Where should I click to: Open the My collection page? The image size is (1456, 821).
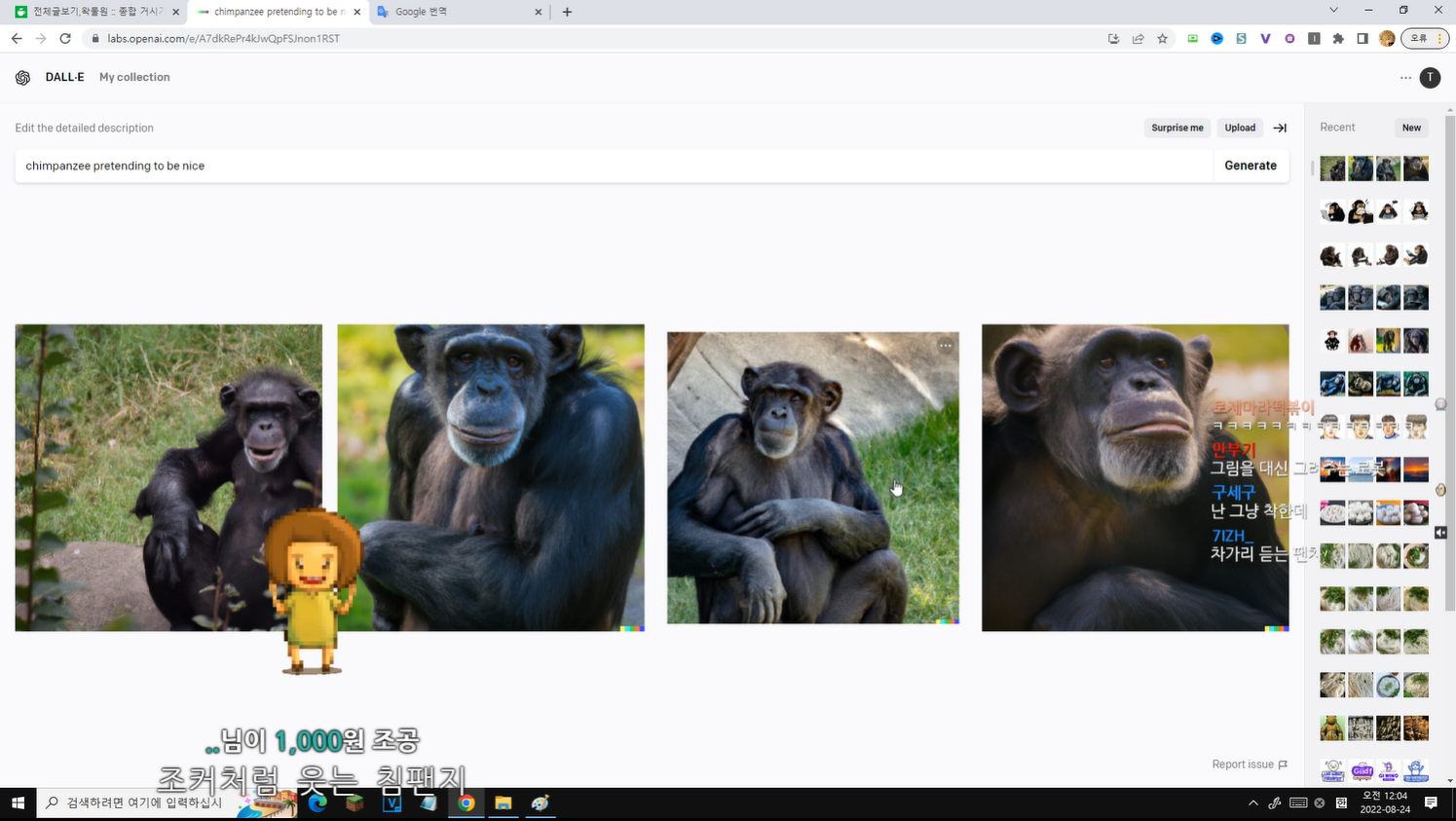[134, 78]
